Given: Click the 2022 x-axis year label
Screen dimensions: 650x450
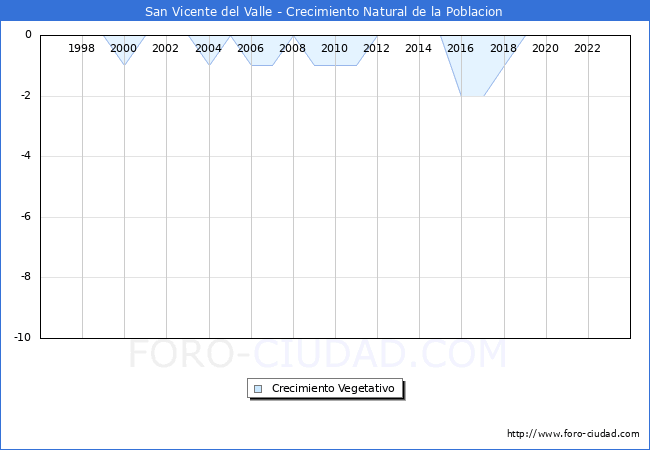Looking at the screenshot, I should [587, 48].
